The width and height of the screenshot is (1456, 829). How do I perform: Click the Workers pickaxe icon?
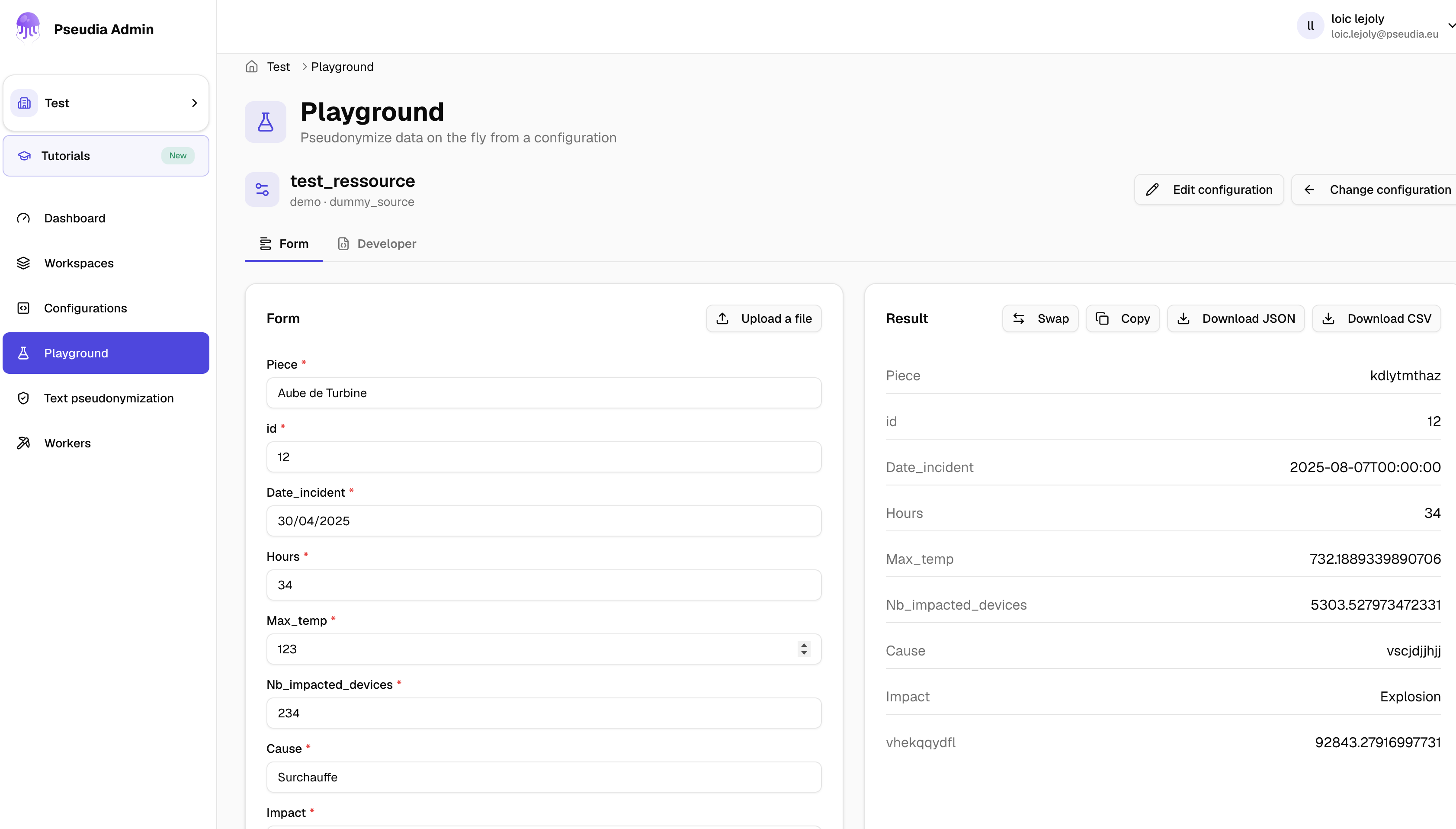coord(23,443)
